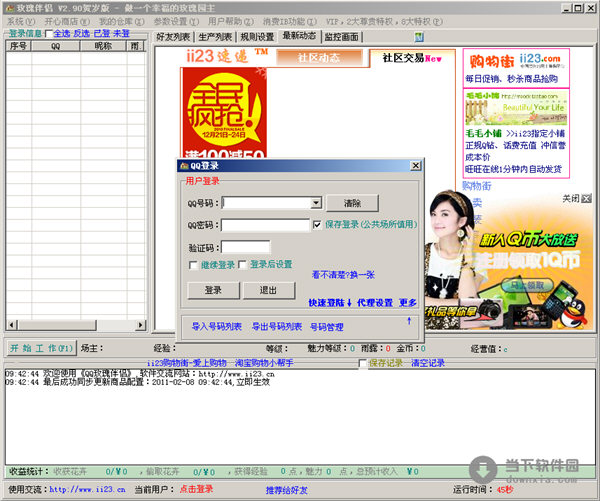This screenshot has height=501, width=600.
Task: Click the 全民疯抢 sale banner
Action: [224, 113]
